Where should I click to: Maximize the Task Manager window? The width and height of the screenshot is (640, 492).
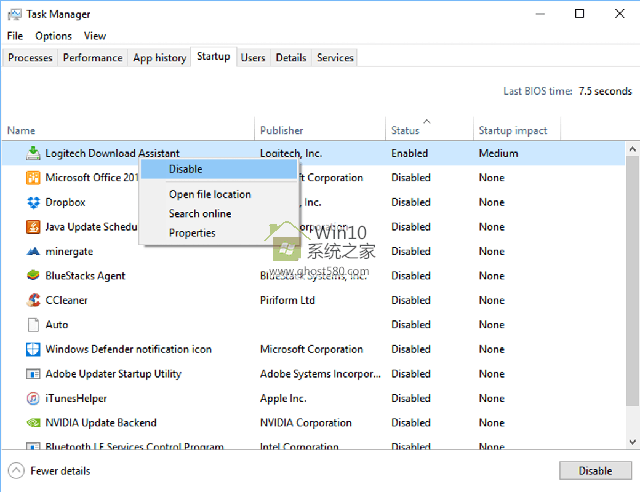(580, 14)
